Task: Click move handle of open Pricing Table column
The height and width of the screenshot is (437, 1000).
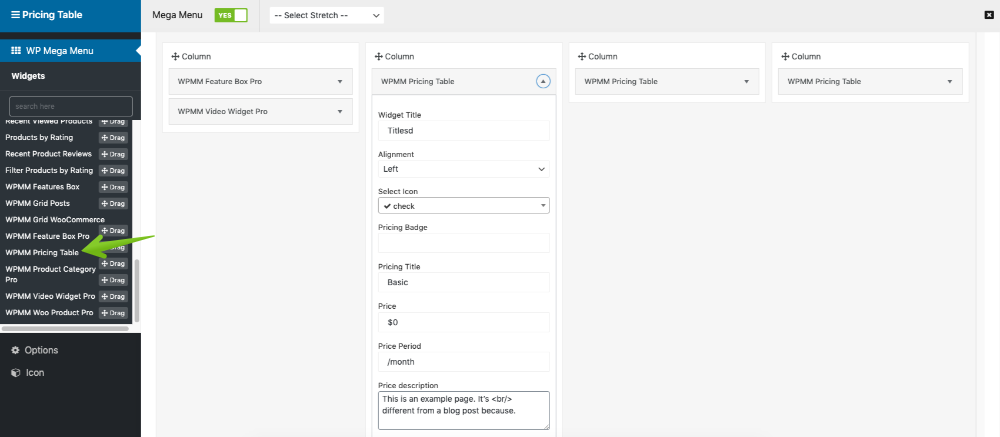Action: pyautogui.click(x=378, y=57)
